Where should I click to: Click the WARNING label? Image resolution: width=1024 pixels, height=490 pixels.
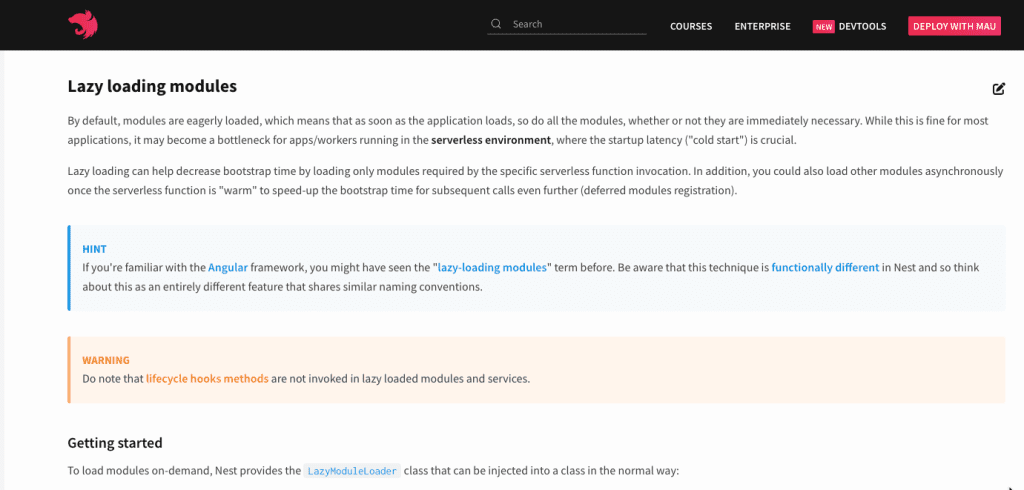106,360
